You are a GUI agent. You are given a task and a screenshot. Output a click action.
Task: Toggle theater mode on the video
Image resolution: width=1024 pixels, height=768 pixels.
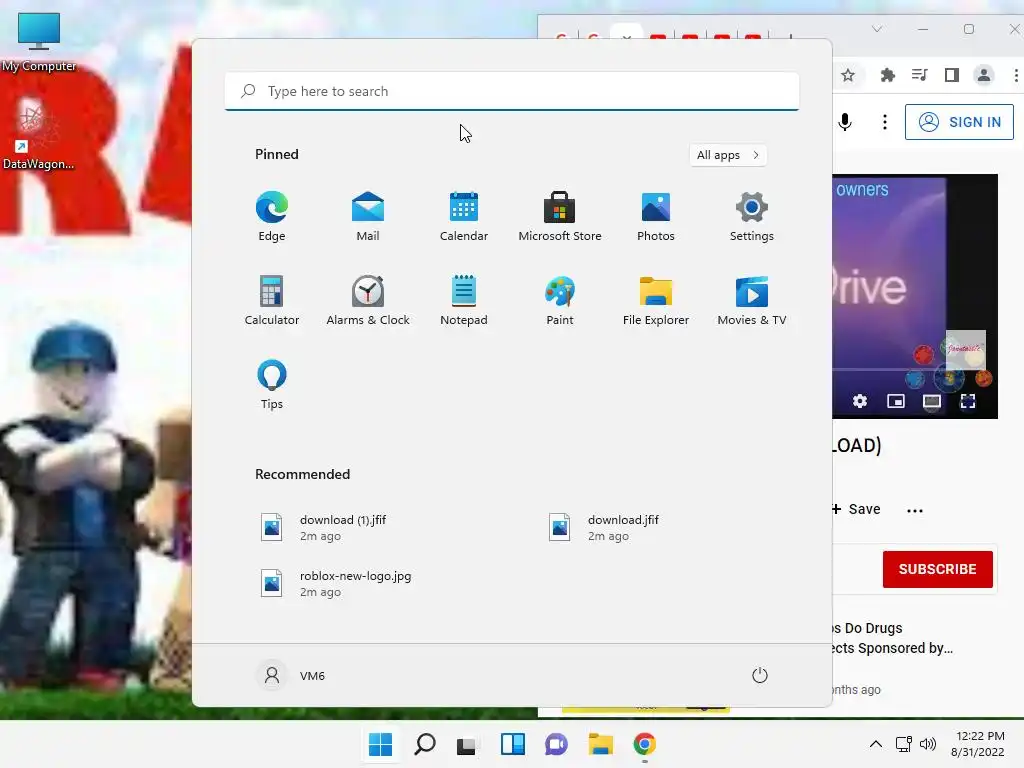(x=932, y=401)
